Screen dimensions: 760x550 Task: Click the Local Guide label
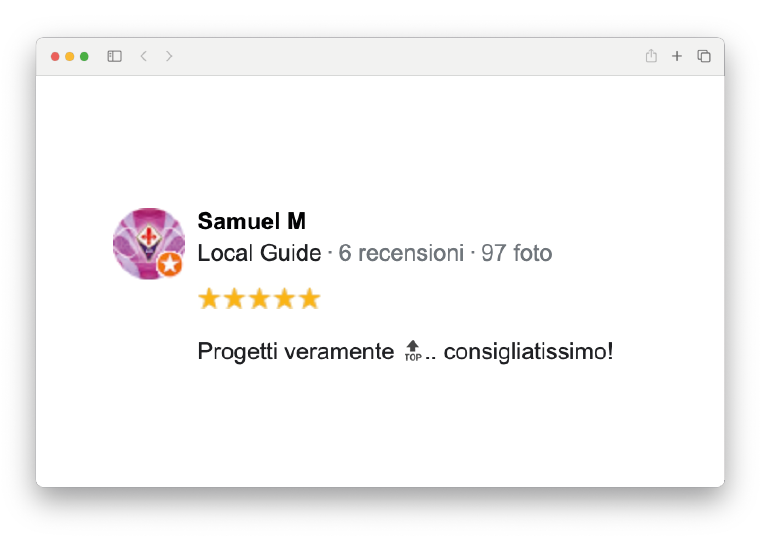click(259, 253)
